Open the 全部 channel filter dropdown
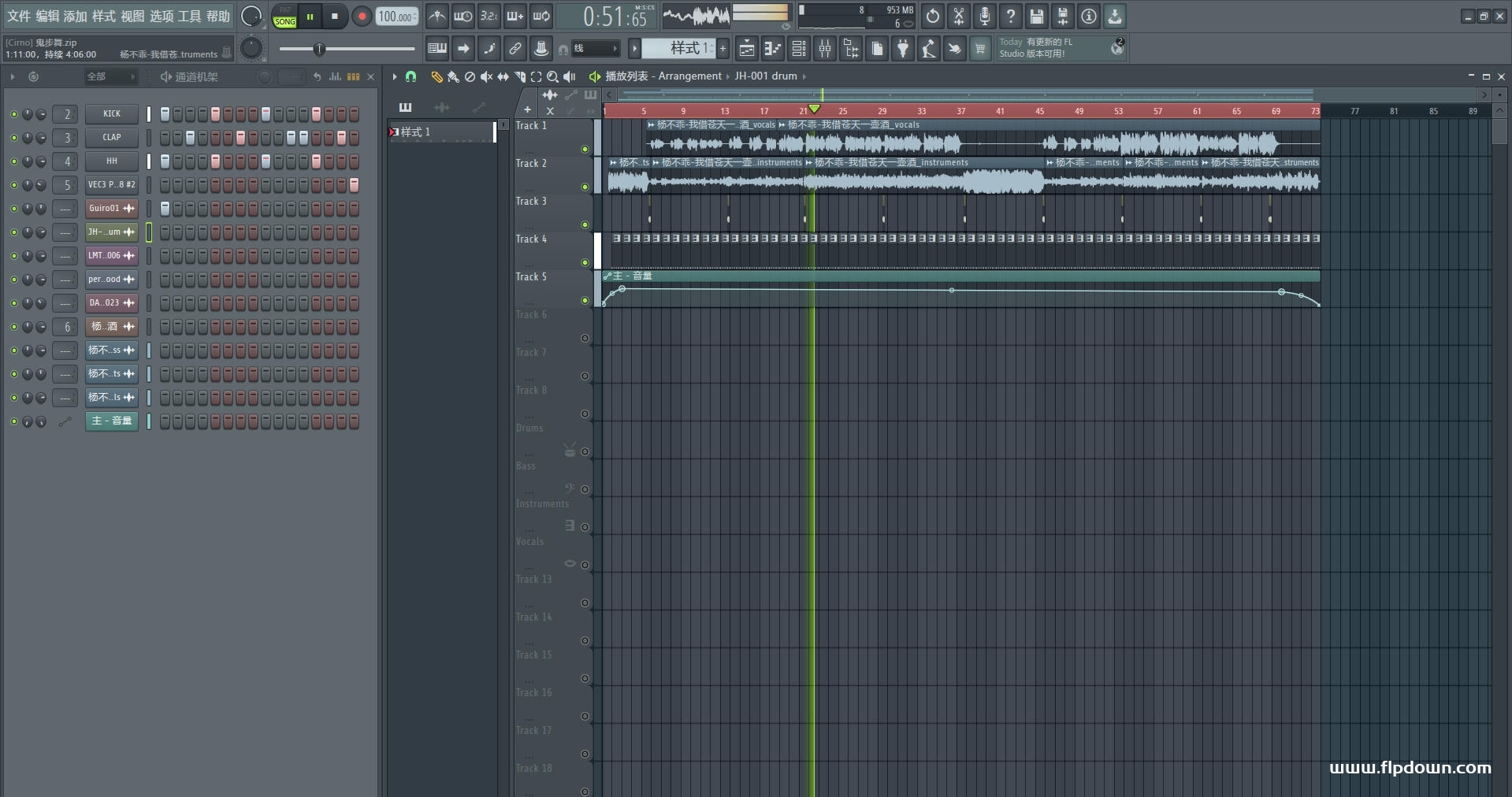 click(110, 76)
